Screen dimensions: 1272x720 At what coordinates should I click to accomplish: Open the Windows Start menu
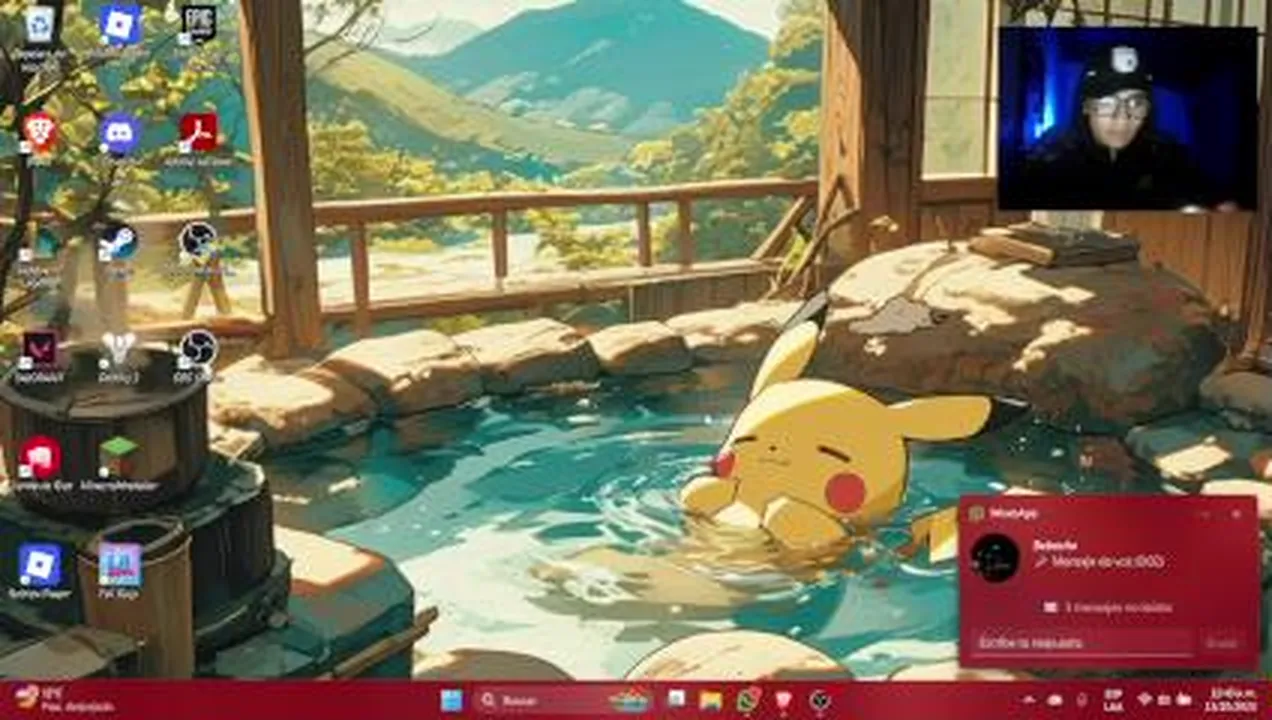coord(451,700)
